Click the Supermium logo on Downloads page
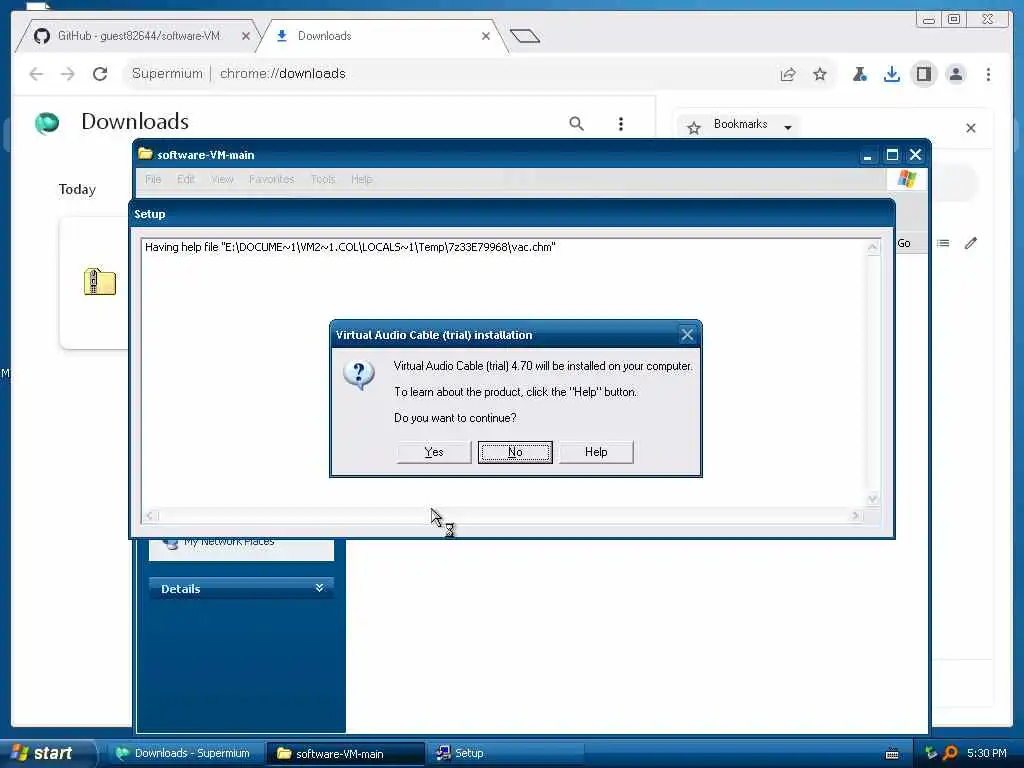 [47, 123]
